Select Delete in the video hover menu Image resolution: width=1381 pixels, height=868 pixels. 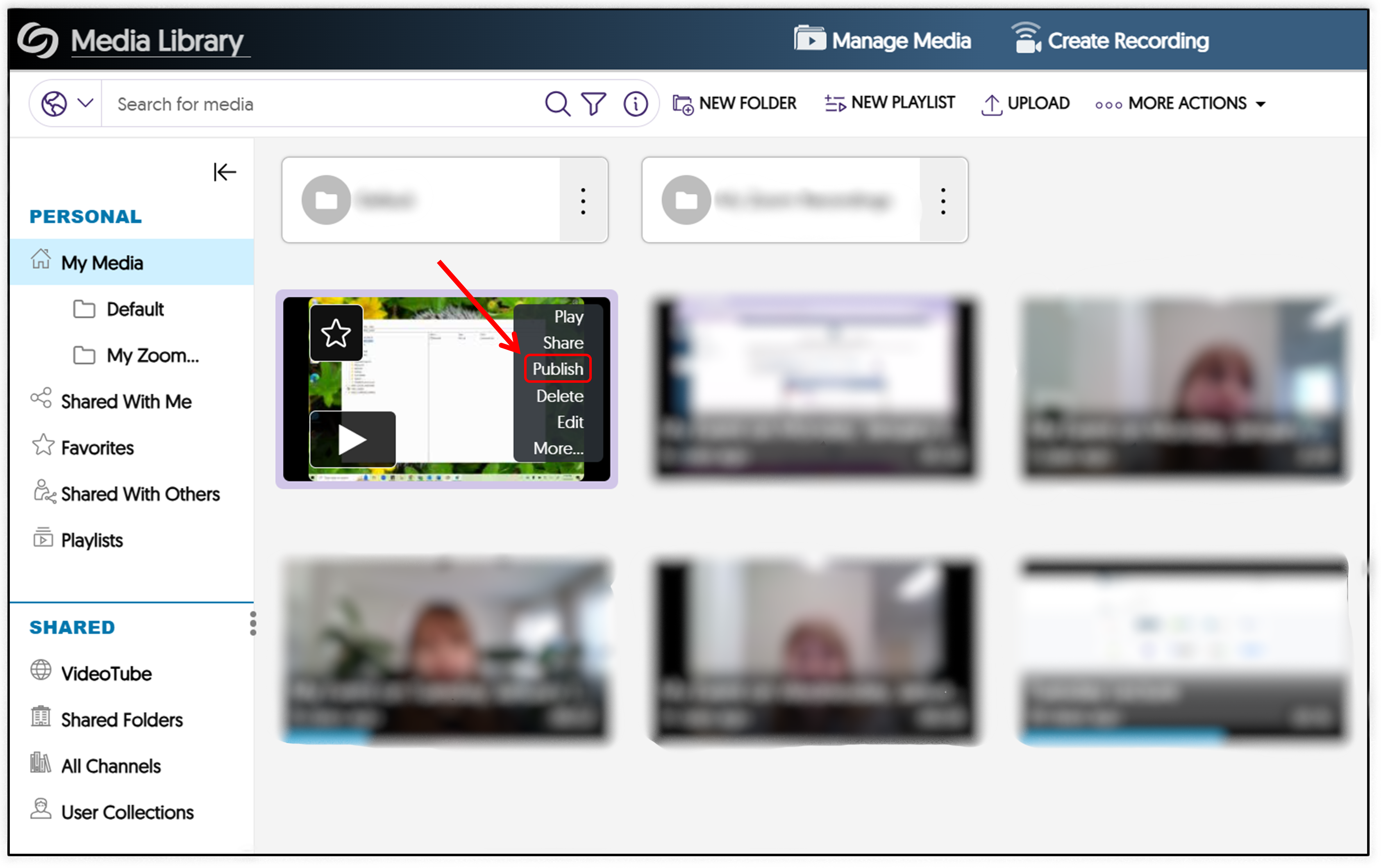(560, 396)
